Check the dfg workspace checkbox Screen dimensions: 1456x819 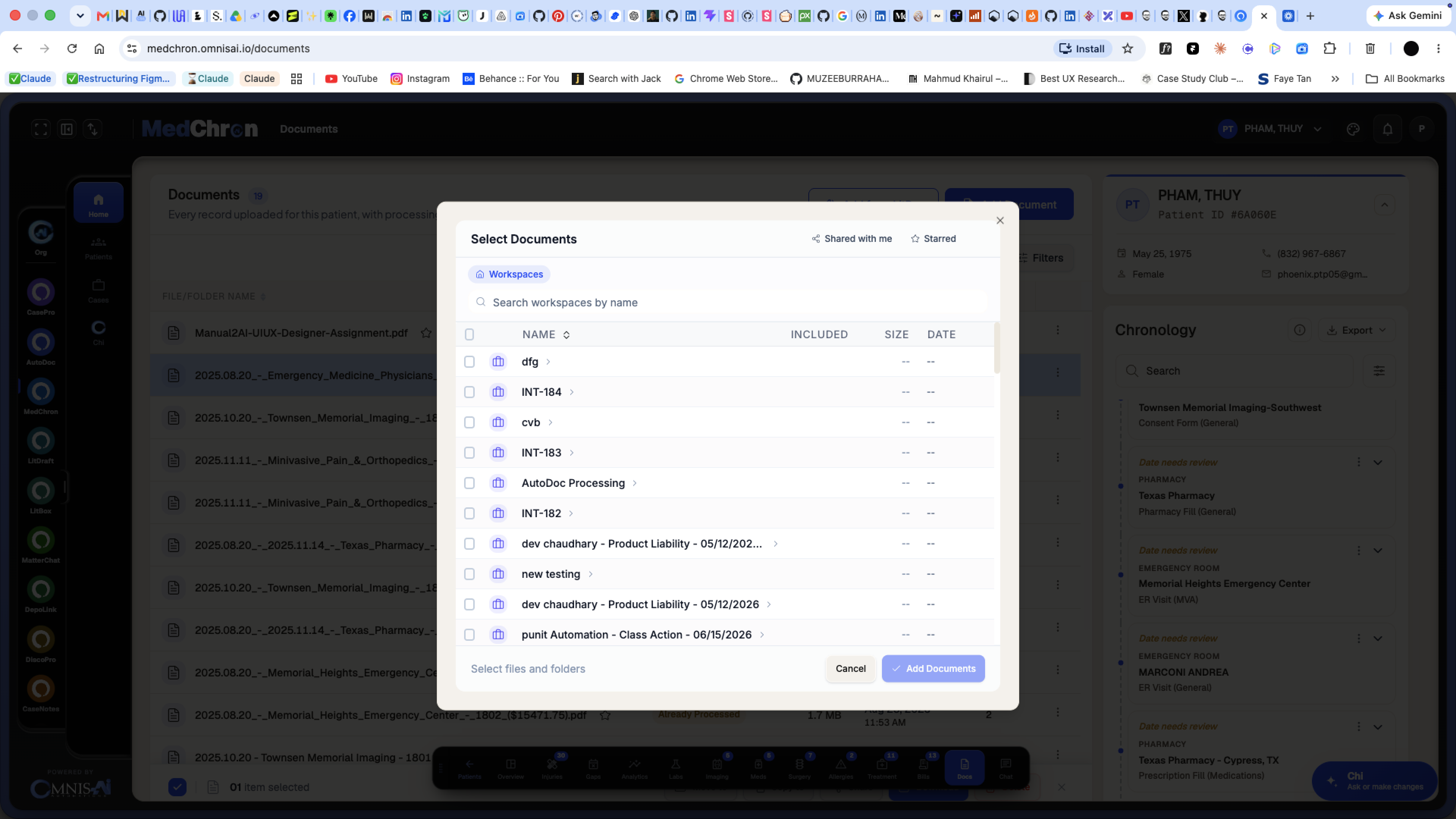coord(469,362)
